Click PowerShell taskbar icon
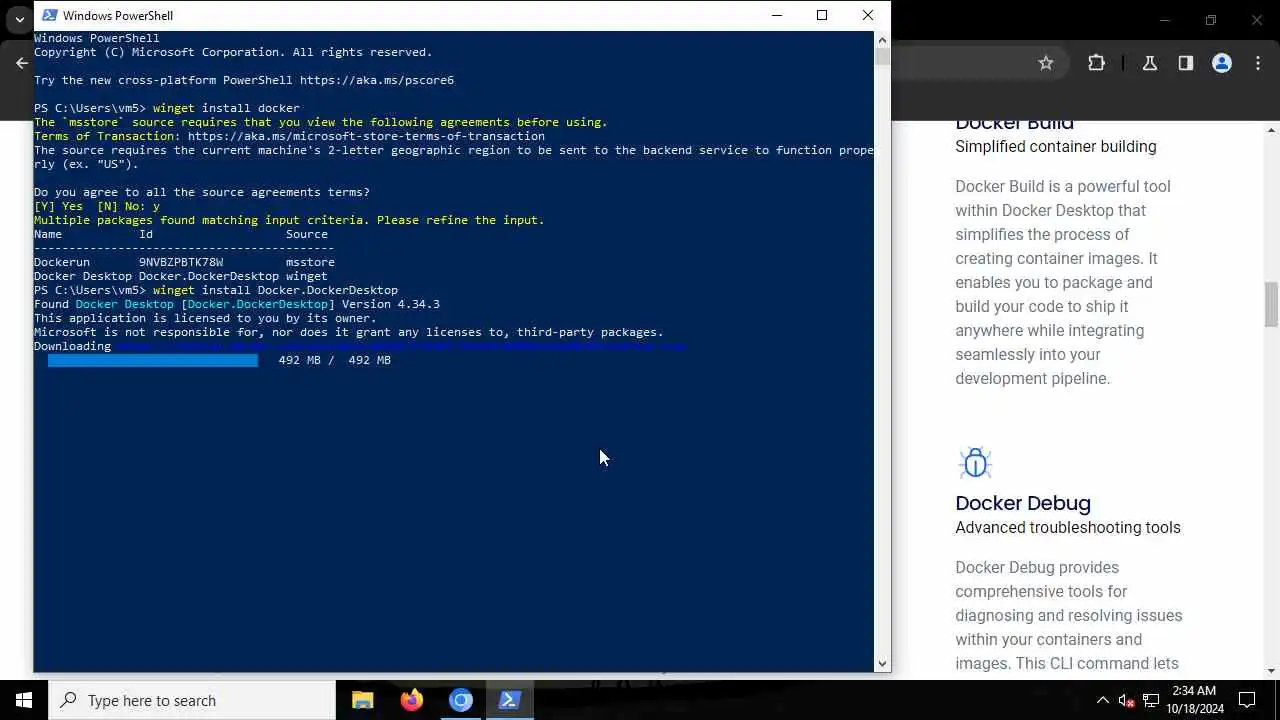The image size is (1280, 720). 509,700
